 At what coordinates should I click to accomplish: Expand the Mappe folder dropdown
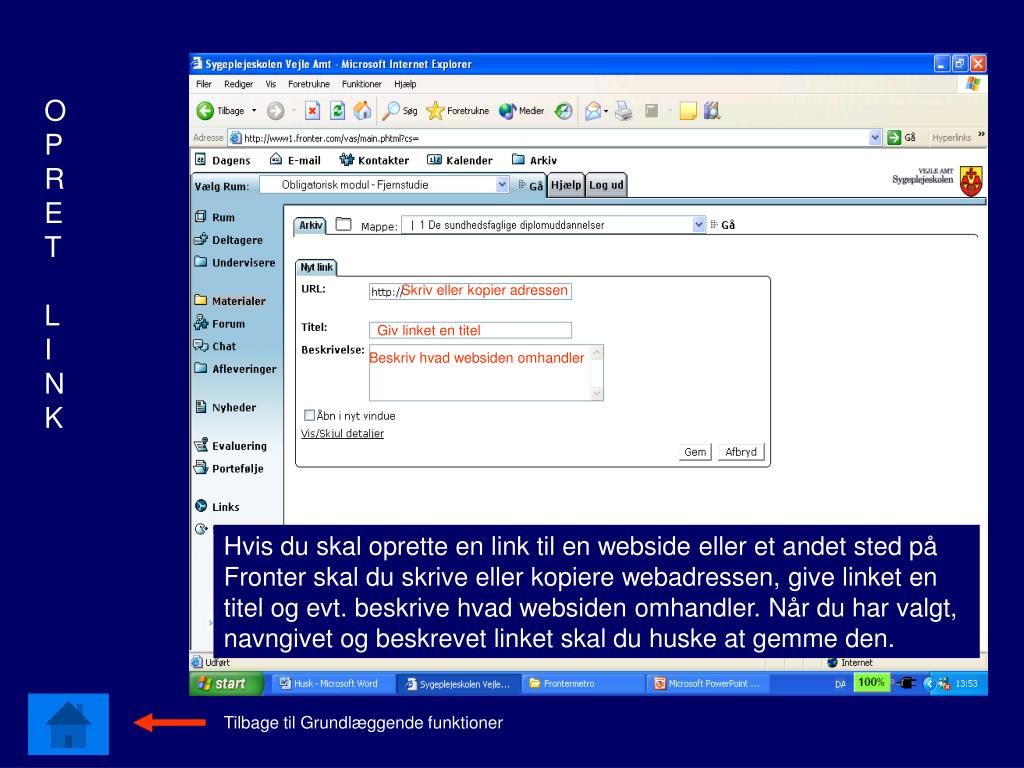[699, 225]
